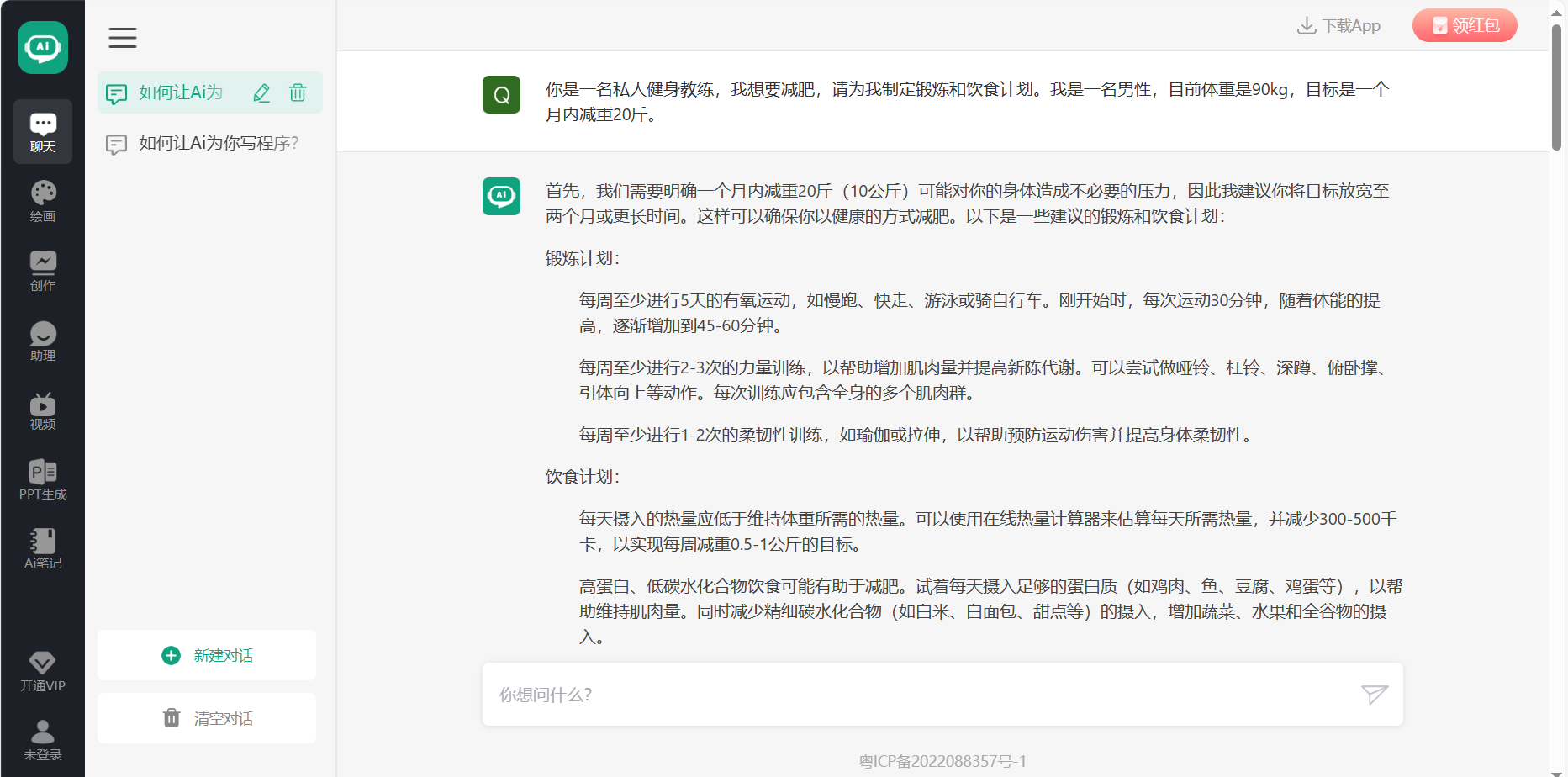Delete the selected conversation with trash icon
The image size is (1568, 777).
(298, 92)
